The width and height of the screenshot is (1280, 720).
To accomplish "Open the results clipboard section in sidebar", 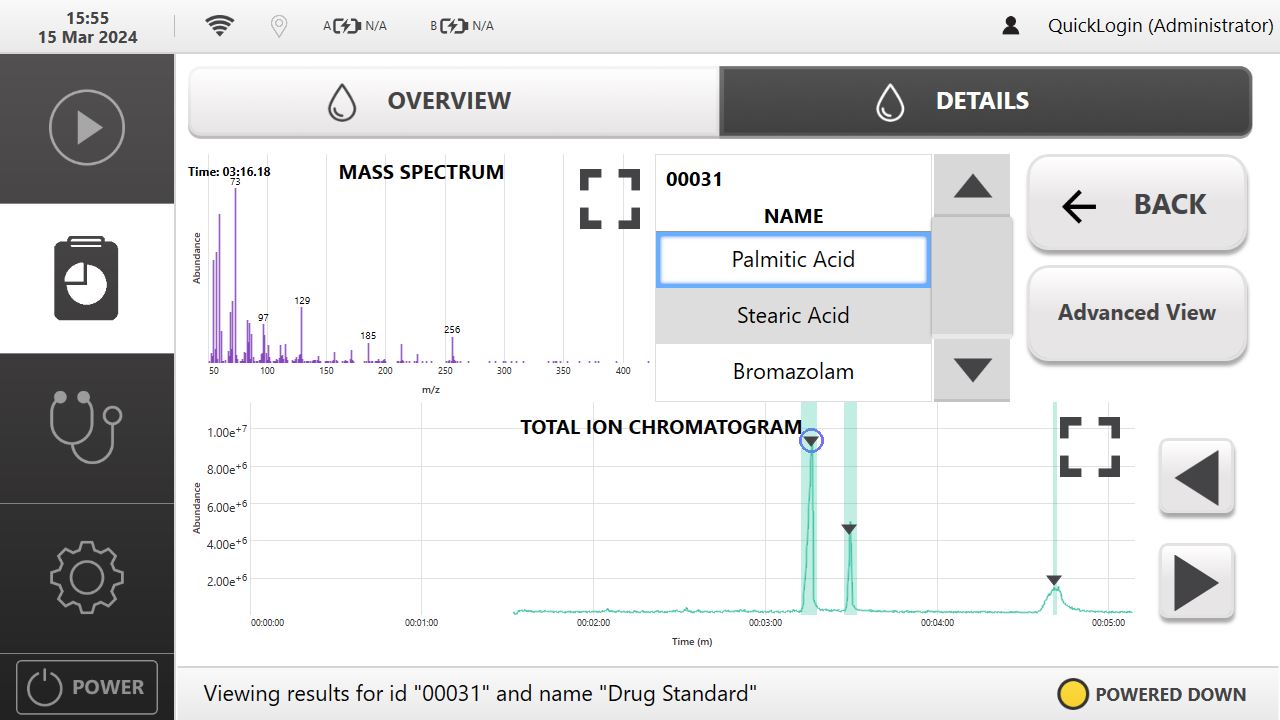I will (x=87, y=279).
